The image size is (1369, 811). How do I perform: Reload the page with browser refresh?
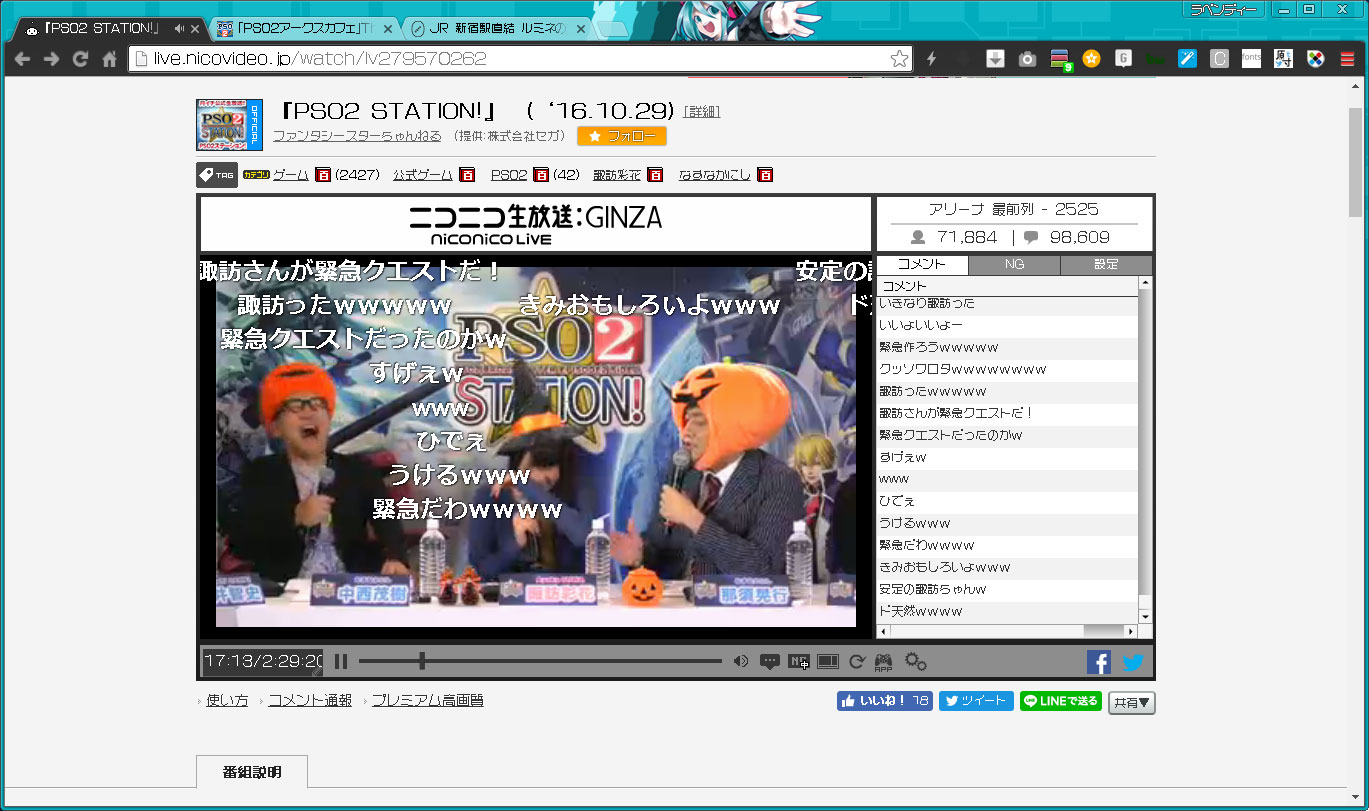tap(81, 59)
